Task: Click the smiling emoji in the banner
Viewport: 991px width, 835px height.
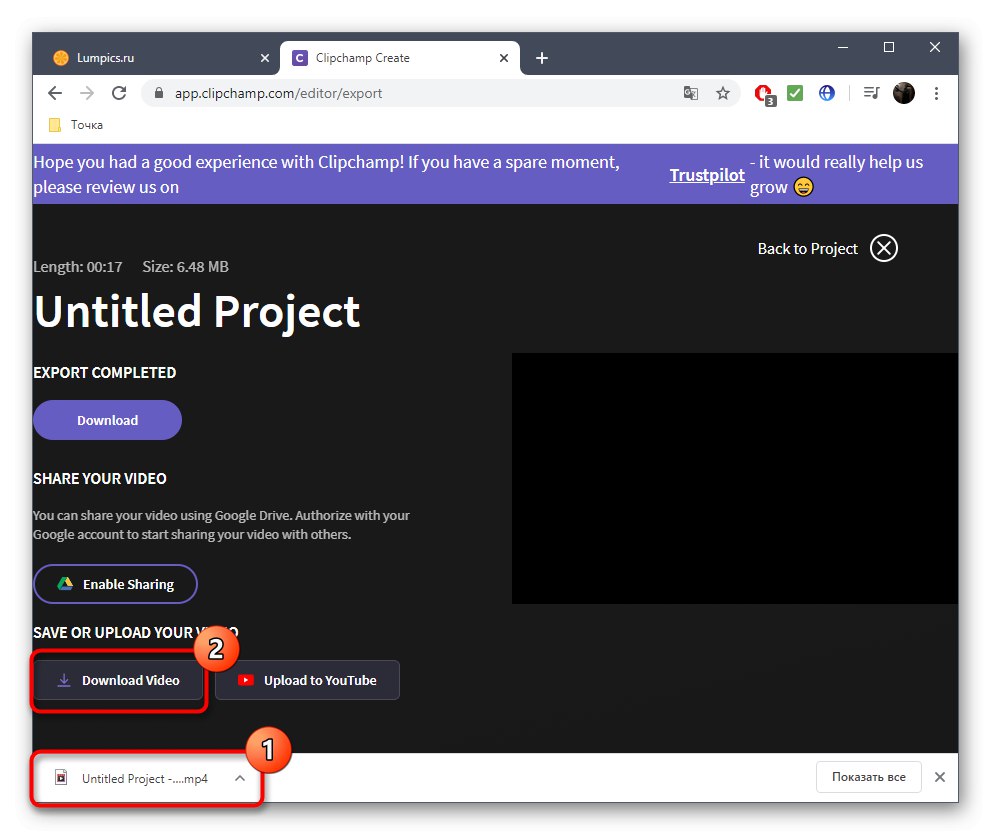Action: 801,186
